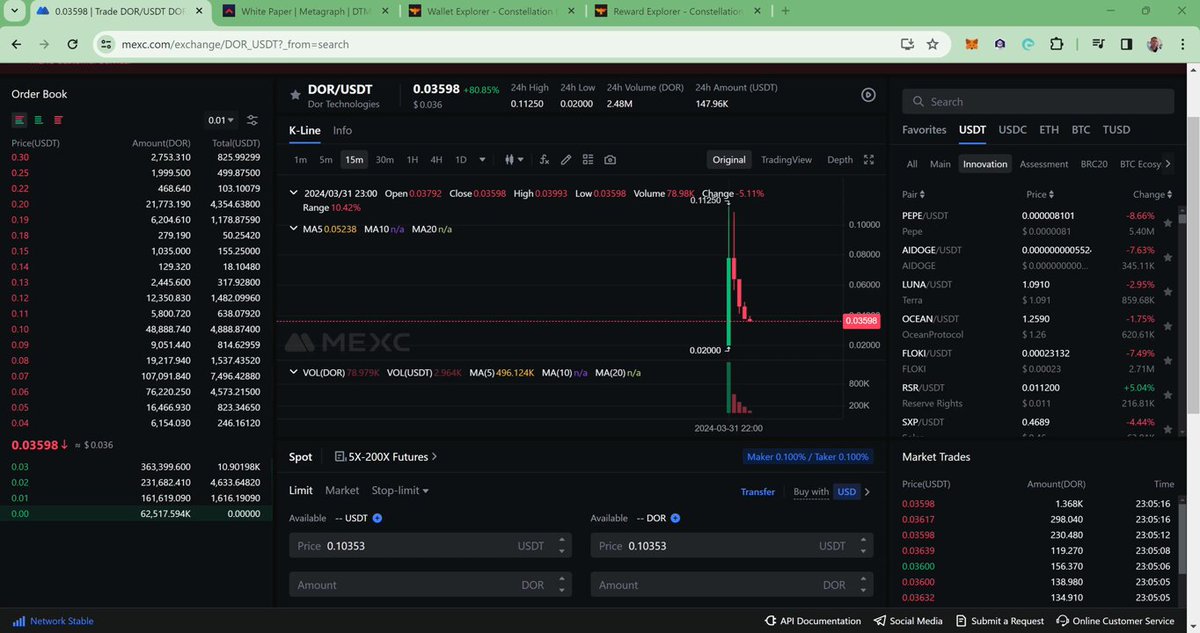Open Chrome media control icon
This screenshot has height=633, width=1200.
(x=1099, y=44)
